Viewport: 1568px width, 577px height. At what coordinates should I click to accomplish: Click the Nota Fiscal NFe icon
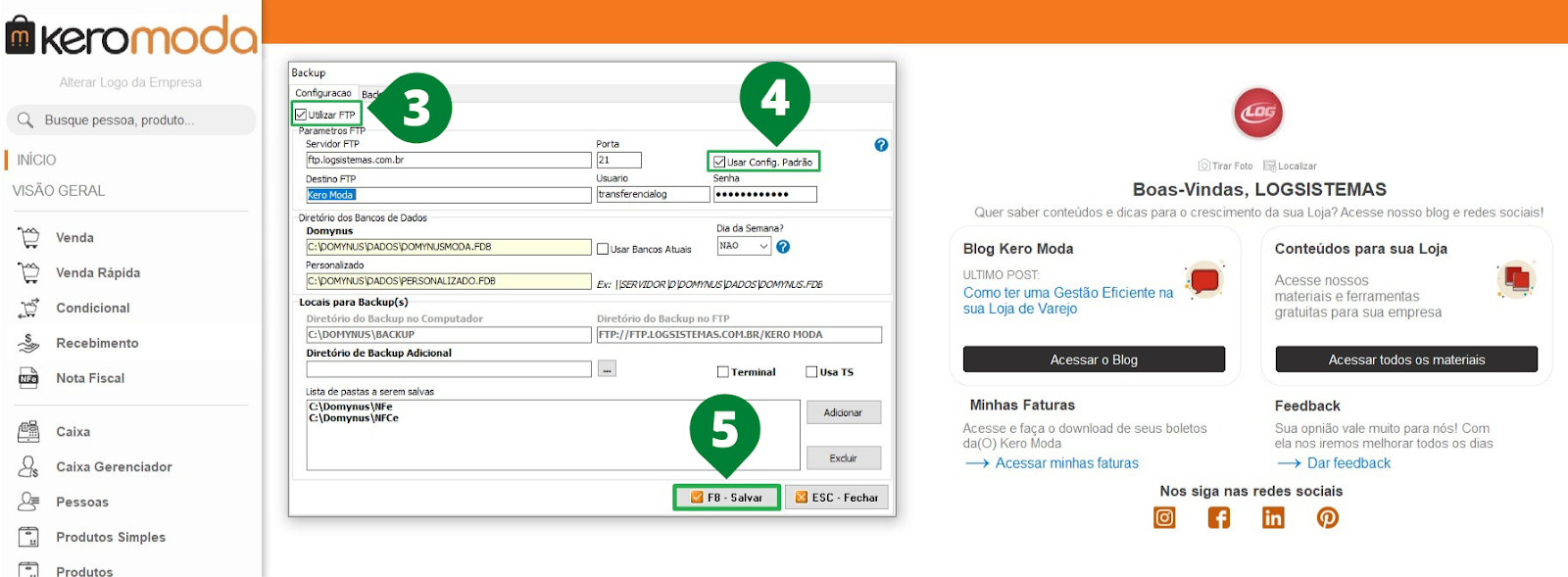tap(28, 378)
